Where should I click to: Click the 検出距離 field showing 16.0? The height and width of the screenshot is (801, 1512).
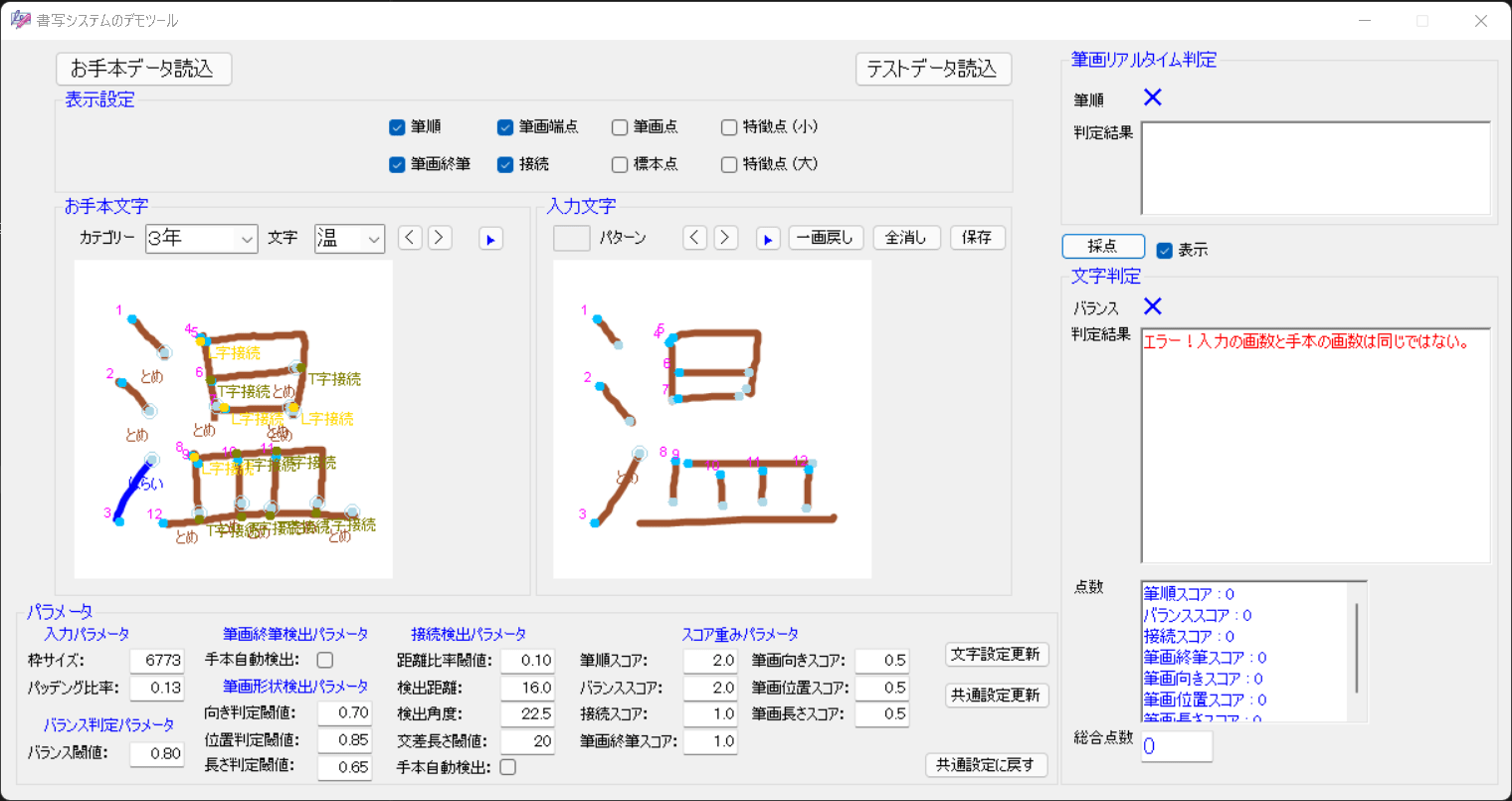pos(528,689)
